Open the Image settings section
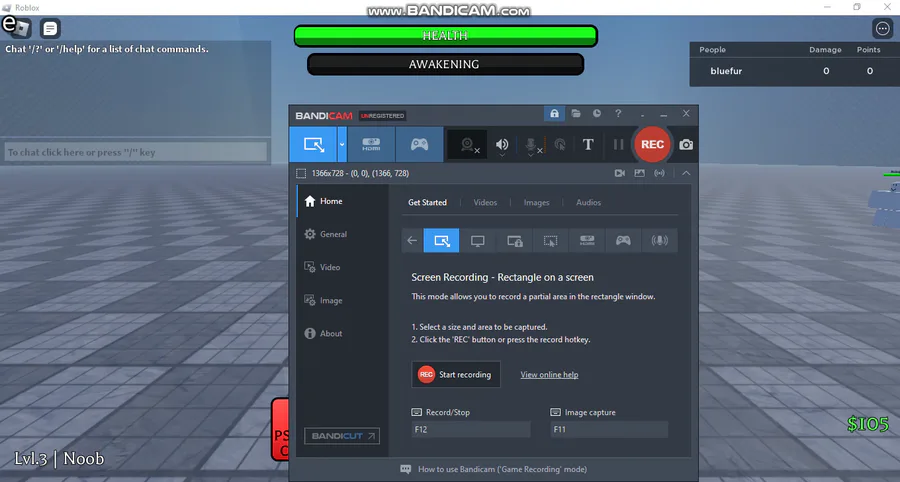This screenshot has height=482, width=900. tap(343, 300)
